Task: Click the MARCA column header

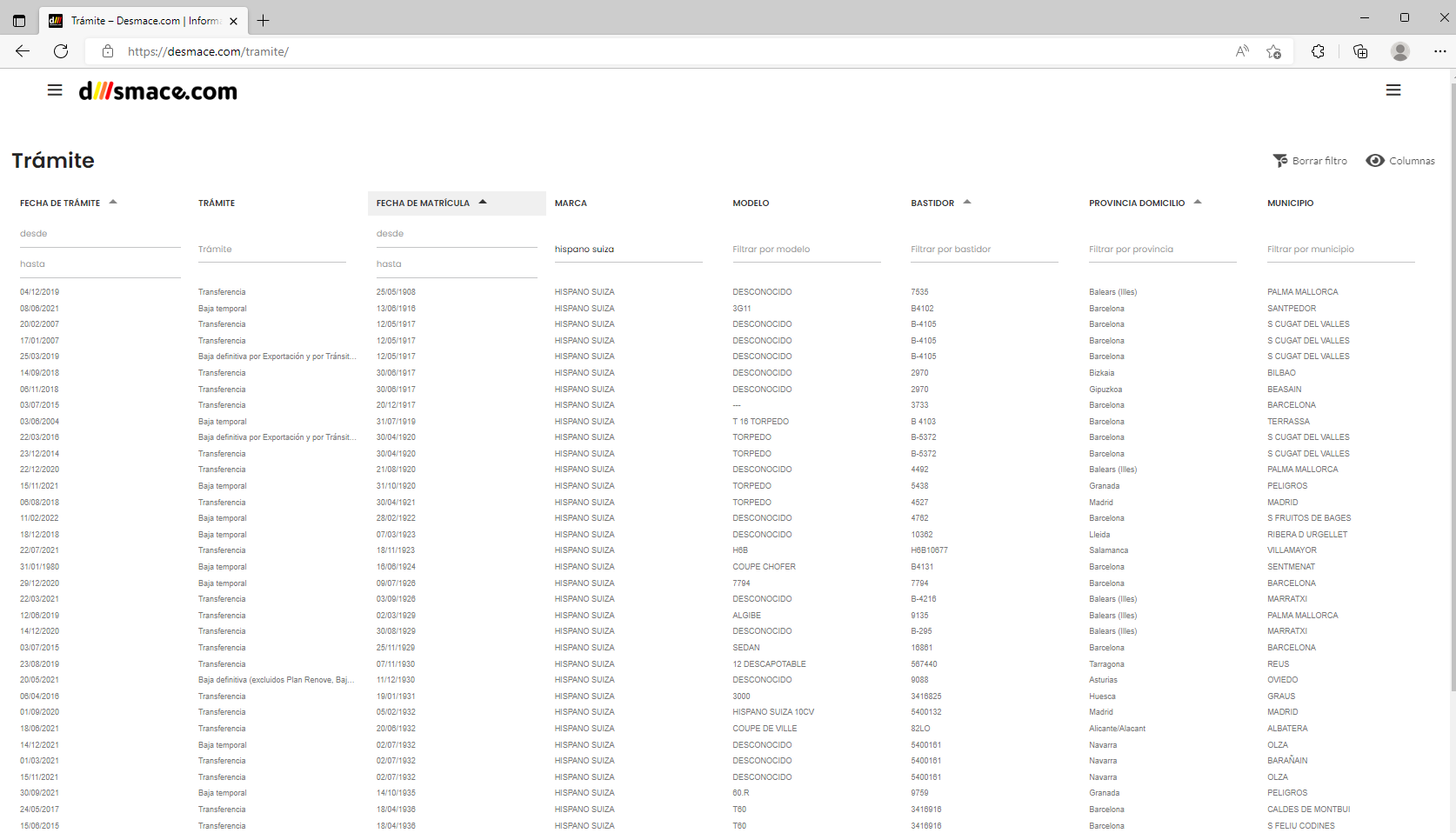Action: click(571, 203)
